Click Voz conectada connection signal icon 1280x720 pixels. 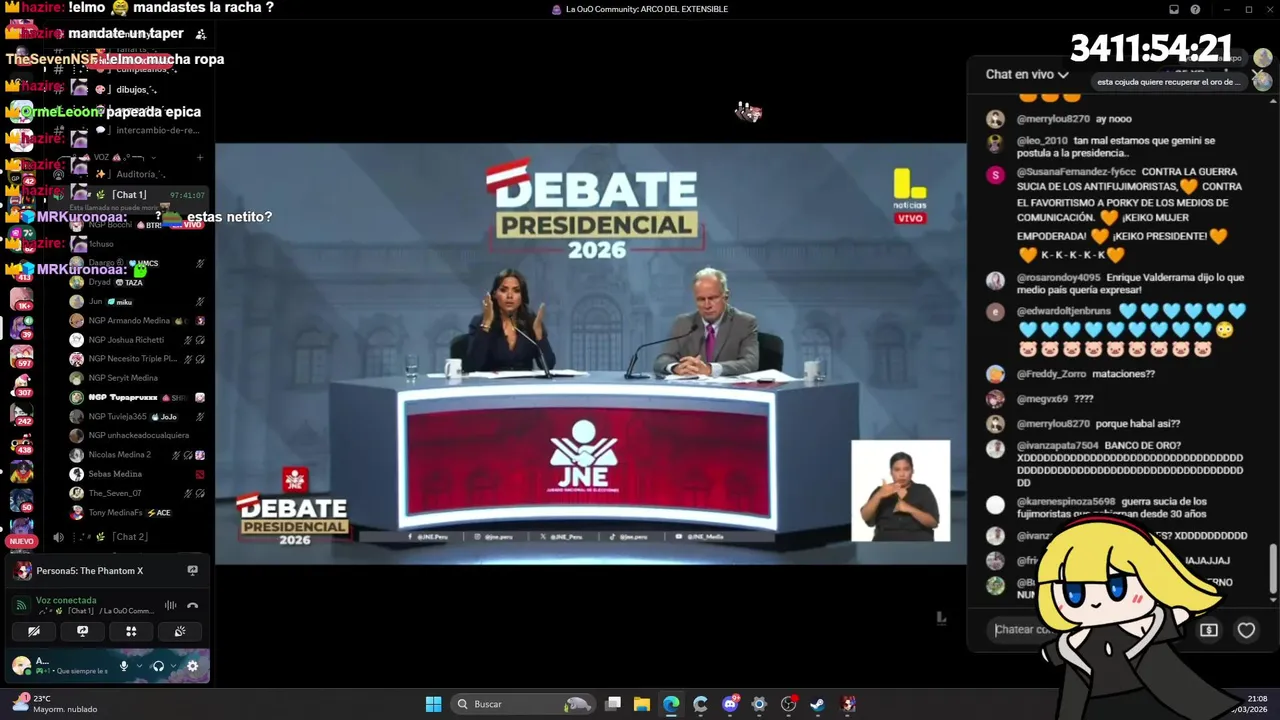pos(22,605)
